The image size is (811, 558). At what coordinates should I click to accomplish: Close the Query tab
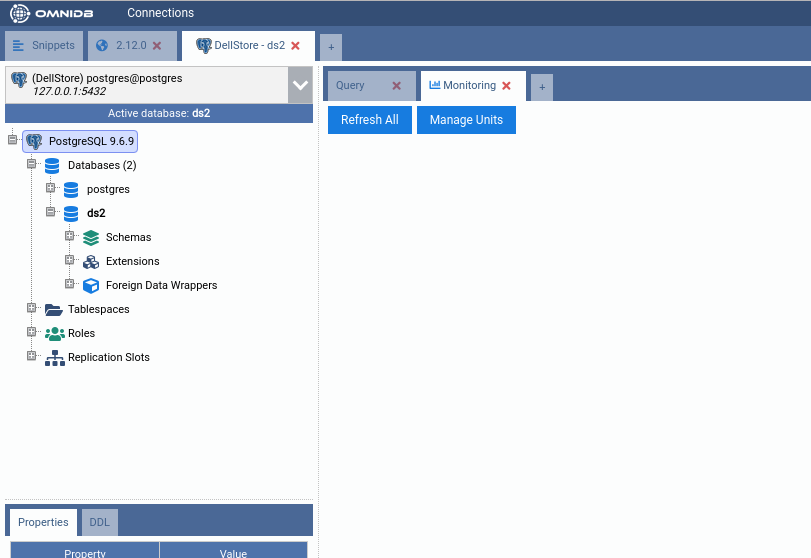point(396,85)
